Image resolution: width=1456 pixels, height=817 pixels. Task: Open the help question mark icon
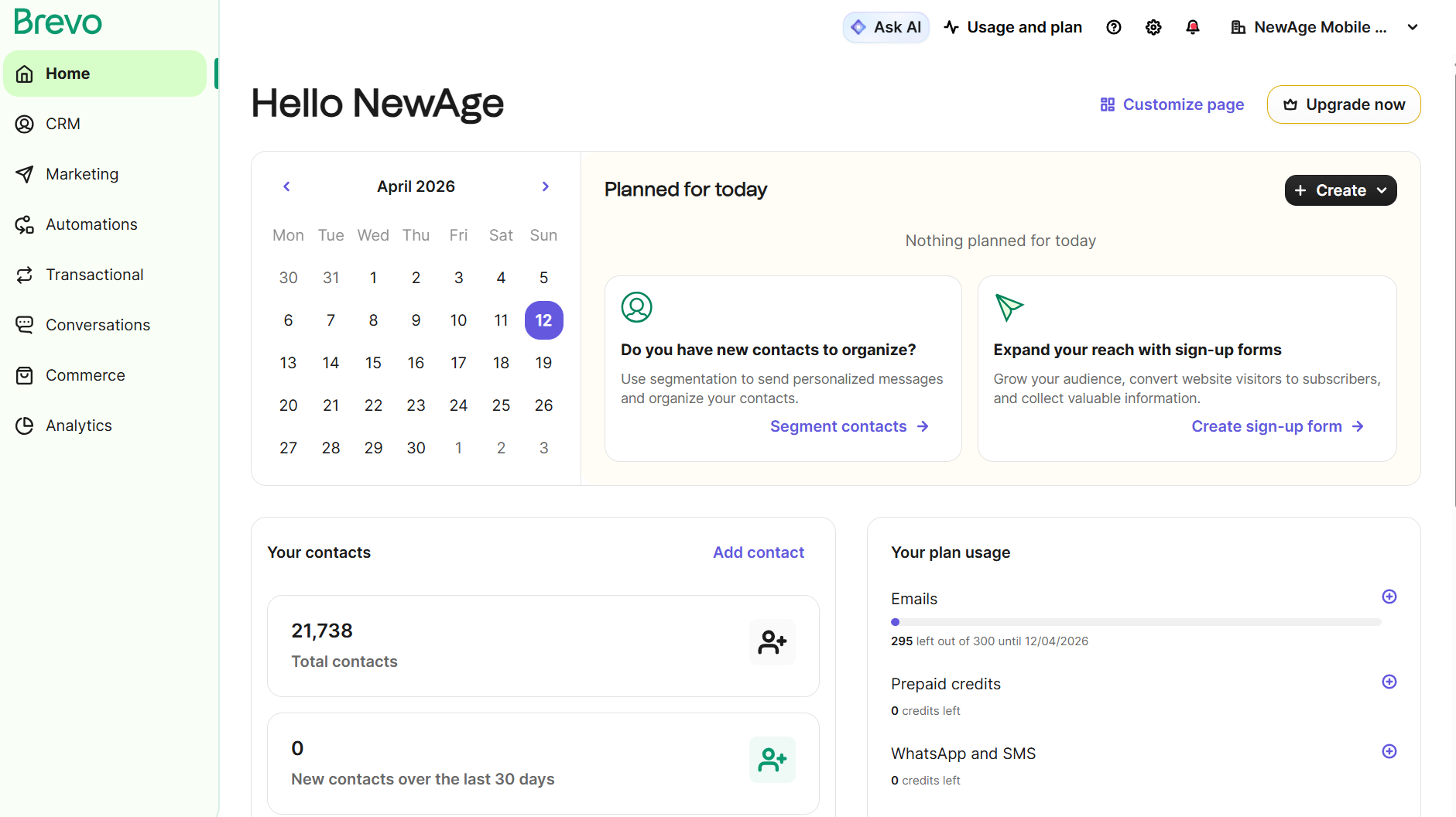(1114, 27)
